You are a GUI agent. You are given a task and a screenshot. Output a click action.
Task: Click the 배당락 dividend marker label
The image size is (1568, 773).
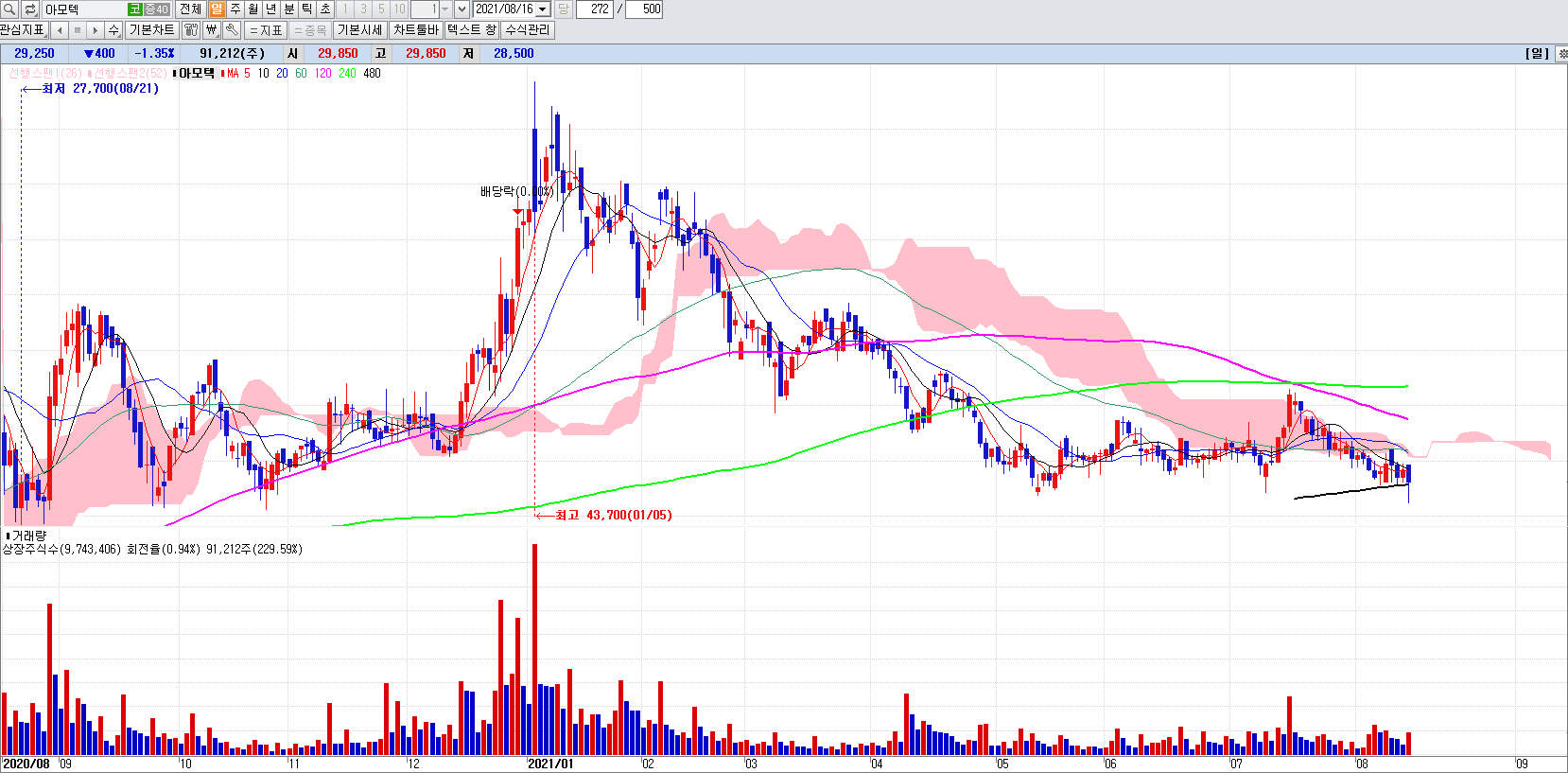tap(516, 191)
